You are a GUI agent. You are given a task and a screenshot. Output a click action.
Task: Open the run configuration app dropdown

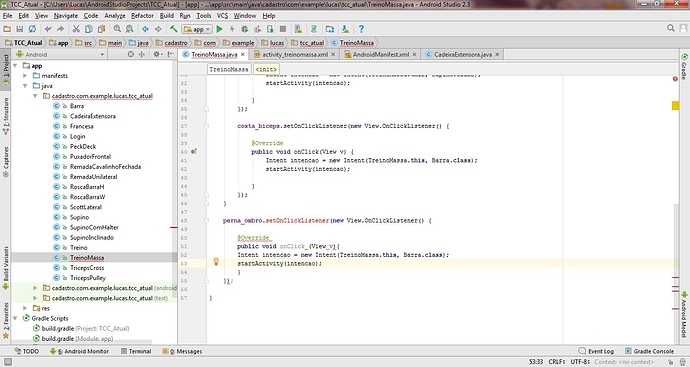tap(197, 29)
